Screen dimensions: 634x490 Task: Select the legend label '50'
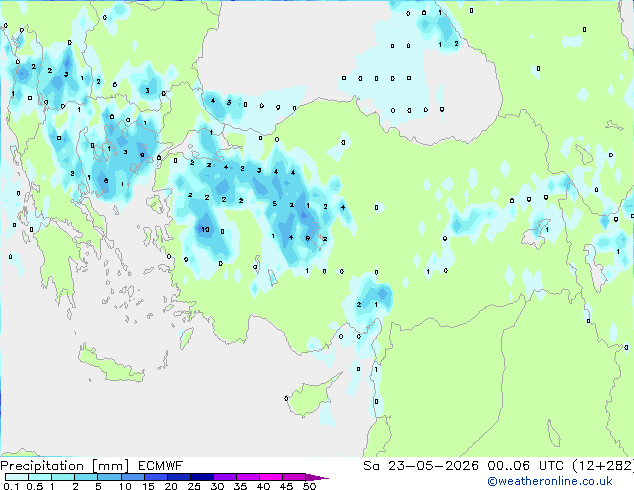[310, 486]
